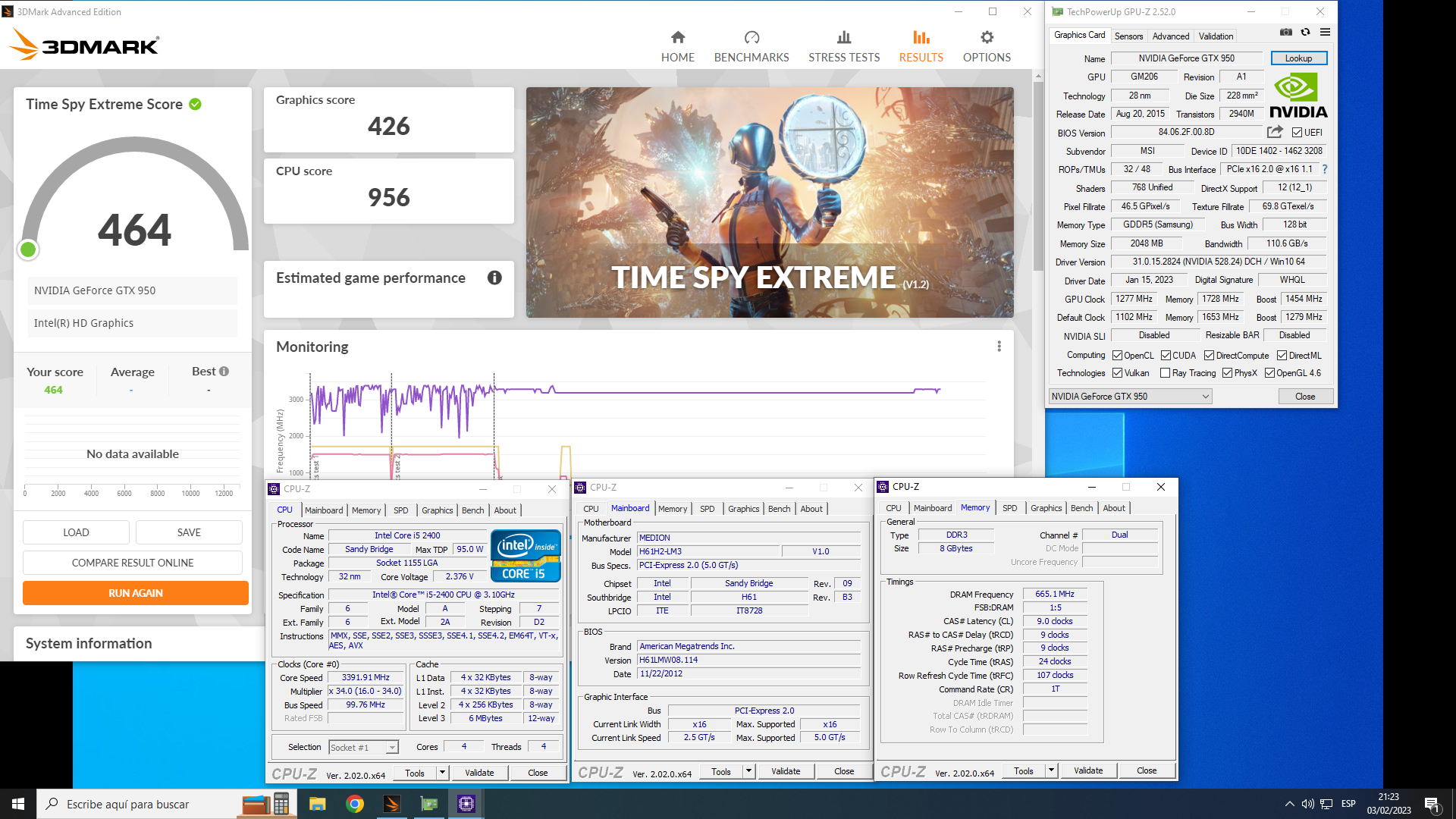The height and width of the screenshot is (819, 1456).
Task: Toggle the Vulkan checkbox
Action: pyautogui.click(x=1117, y=373)
